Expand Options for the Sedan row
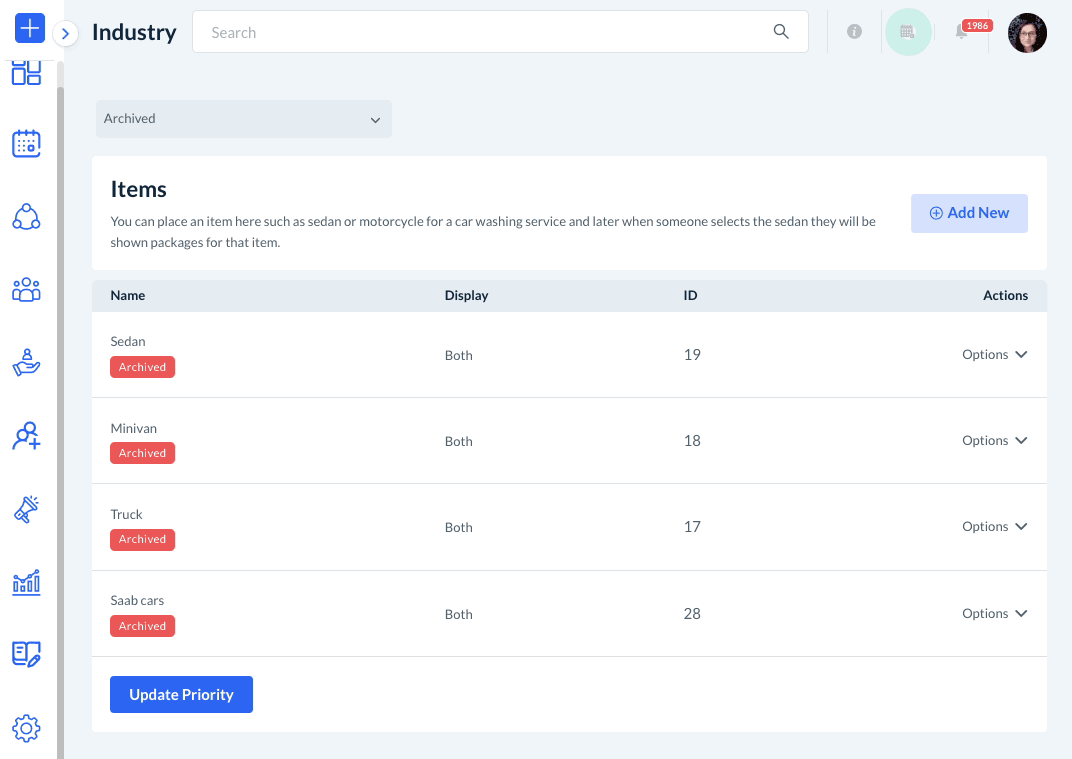This screenshot has height=759, width=1072. click(994, 355)
